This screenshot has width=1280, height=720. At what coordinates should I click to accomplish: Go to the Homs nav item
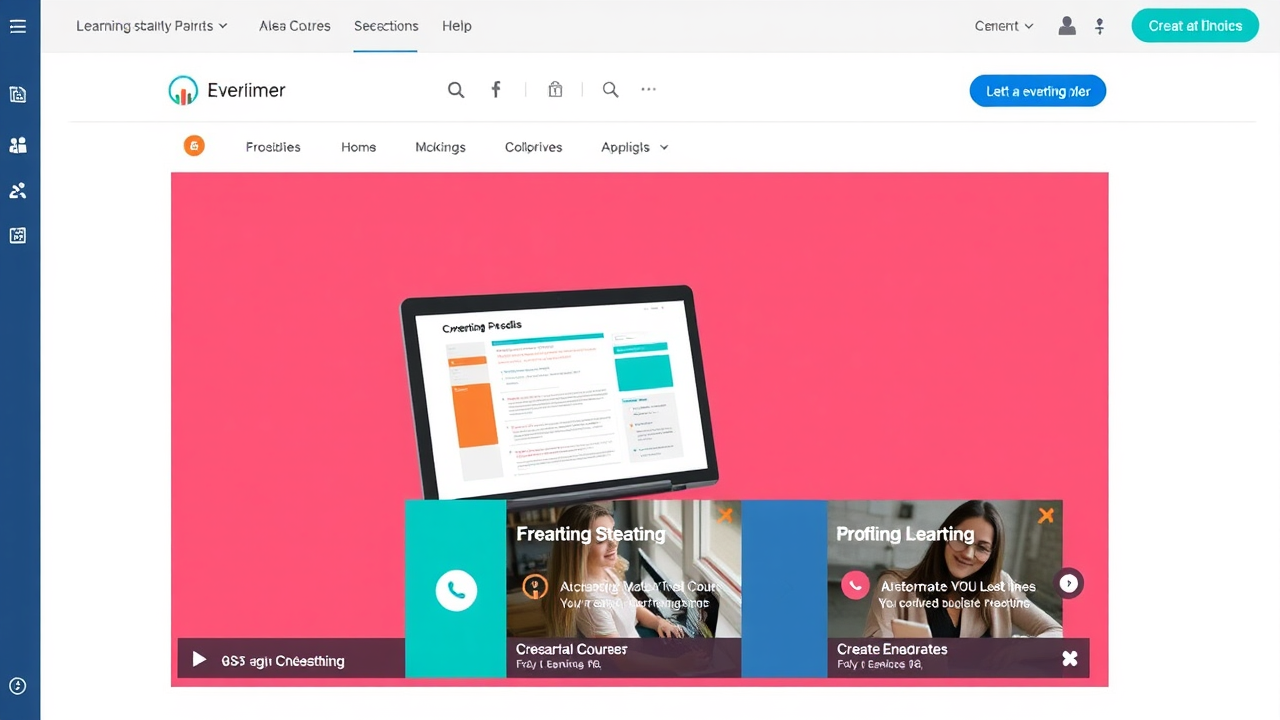pyautogui.click(x=359, y=147)
